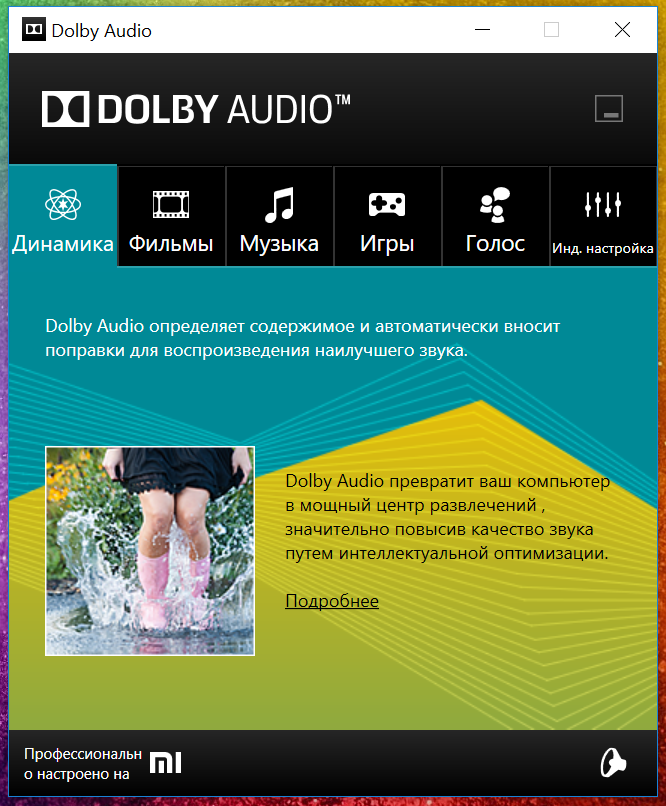The image size is (666, 806).
Task: Collapse app with the mini-mode square button
Action: tap(609, 108)
